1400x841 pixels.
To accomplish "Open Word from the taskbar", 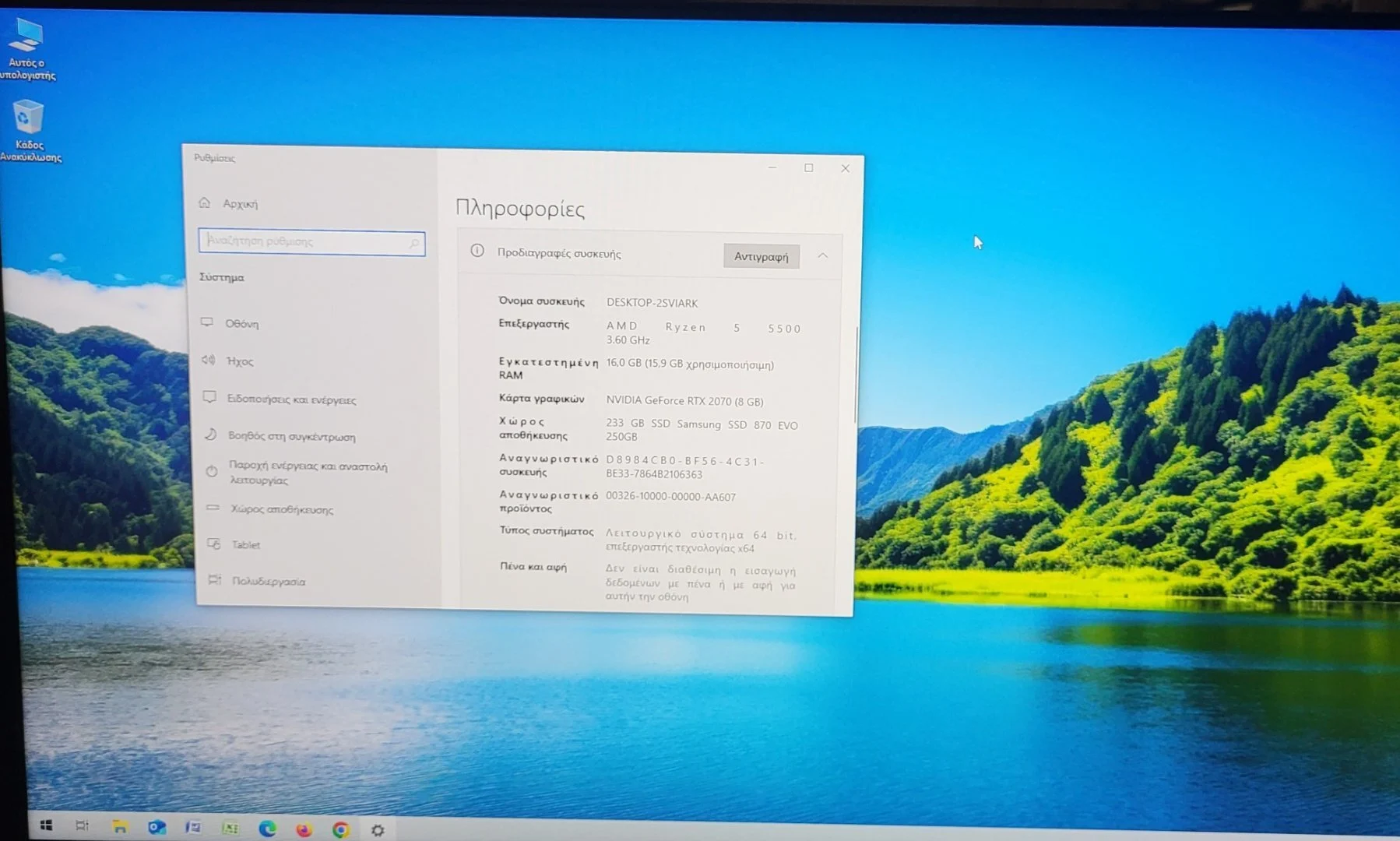I will point(193,827).
